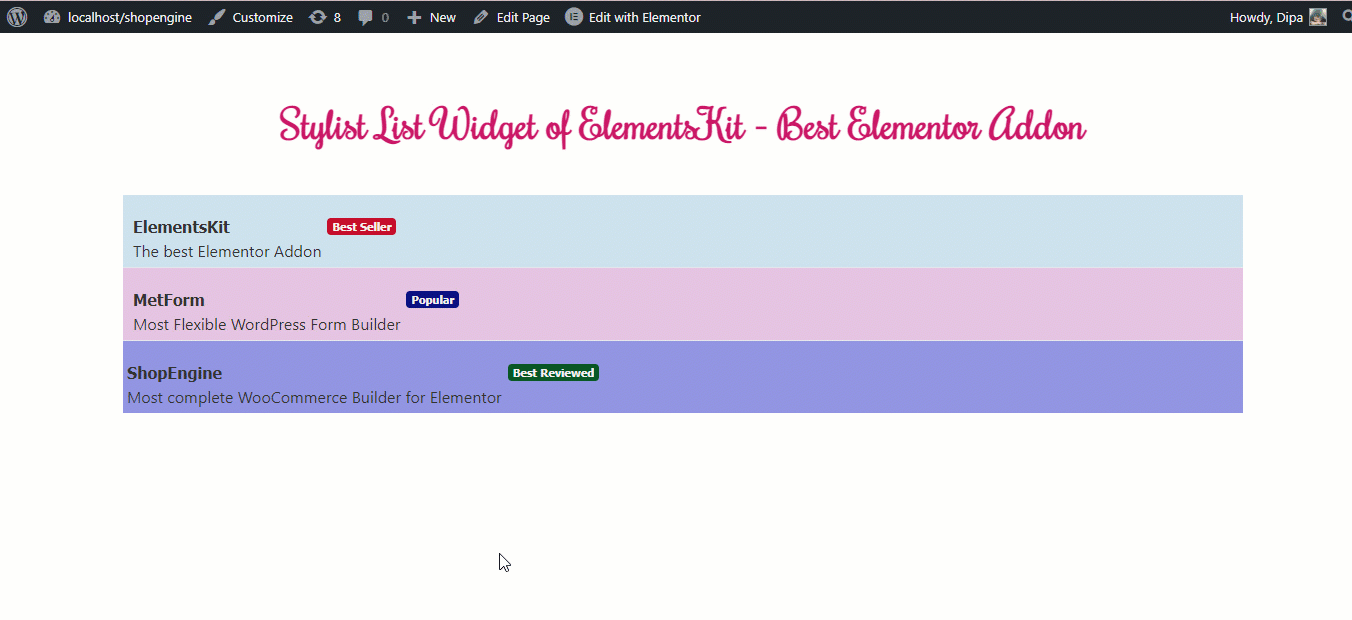This screenshot has width=1352, height=620.
Task: Click the Best Seller badge
Action: pyautogui.click(x=361, y=227)
